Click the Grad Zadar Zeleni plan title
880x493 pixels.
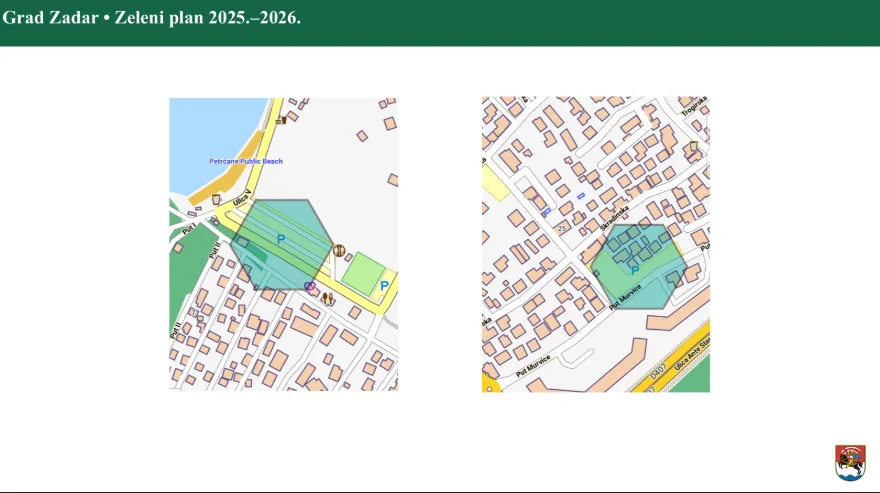click(151, 18)
